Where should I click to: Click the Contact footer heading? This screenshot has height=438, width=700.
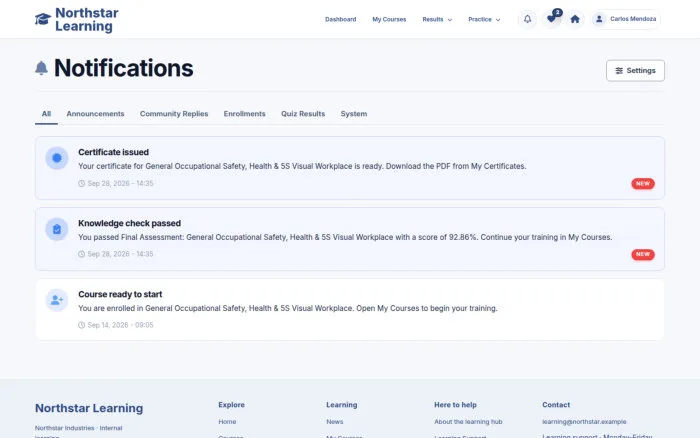tap(556, 405)
